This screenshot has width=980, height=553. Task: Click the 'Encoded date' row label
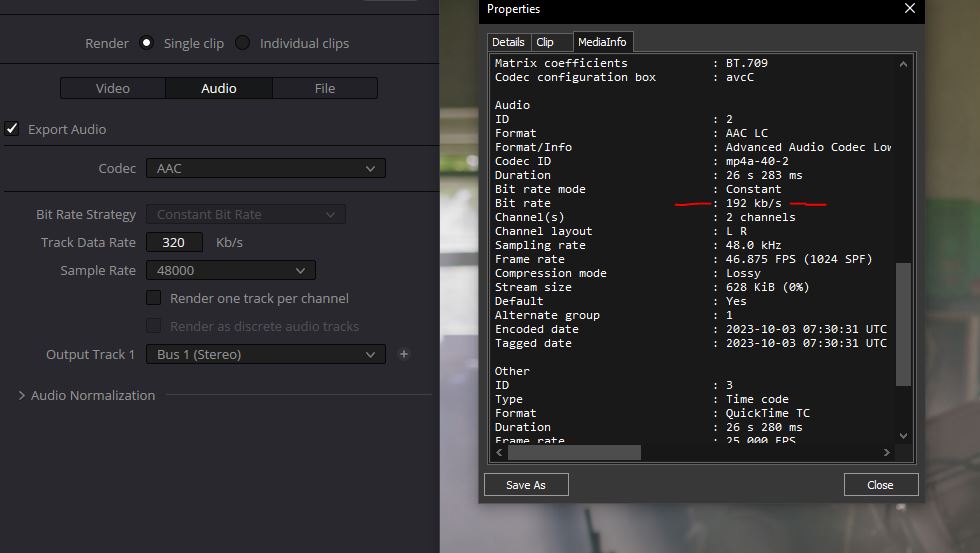[537, 329]
